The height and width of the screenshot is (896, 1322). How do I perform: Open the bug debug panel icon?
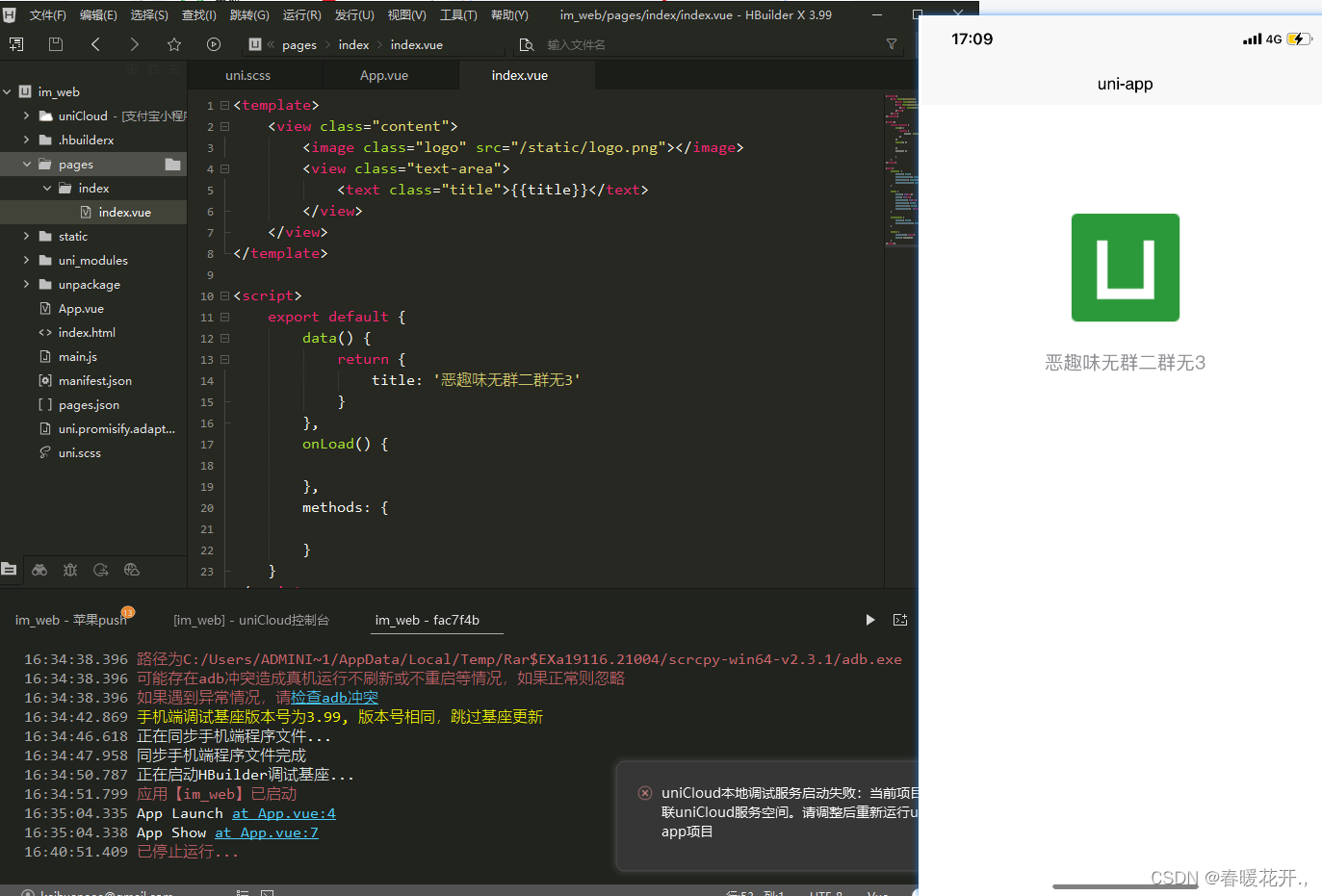pyautogui.click(x=70, y=570)
